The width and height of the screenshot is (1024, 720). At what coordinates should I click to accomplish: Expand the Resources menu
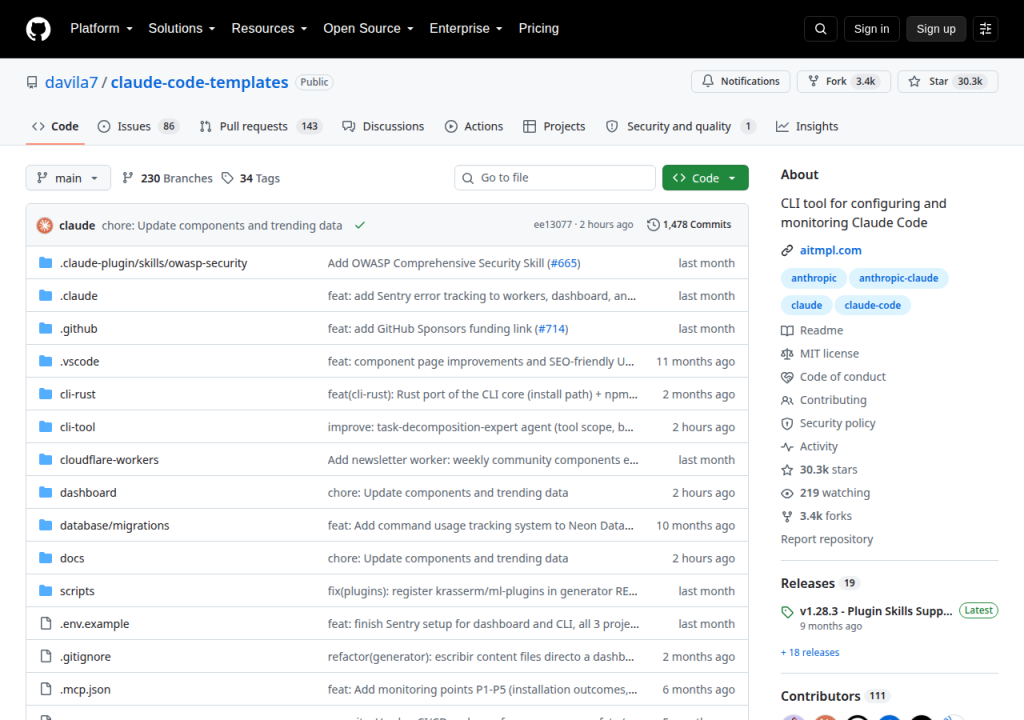pos(269,29)
